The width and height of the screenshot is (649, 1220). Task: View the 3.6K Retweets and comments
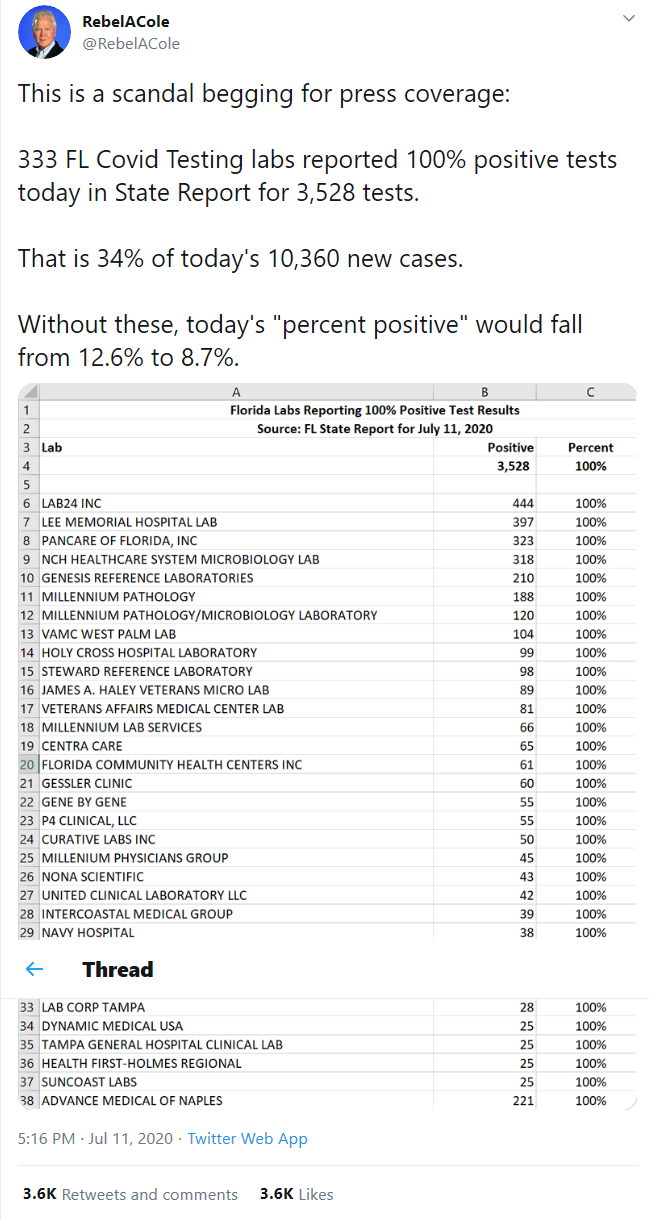[x=130, y=1194]
